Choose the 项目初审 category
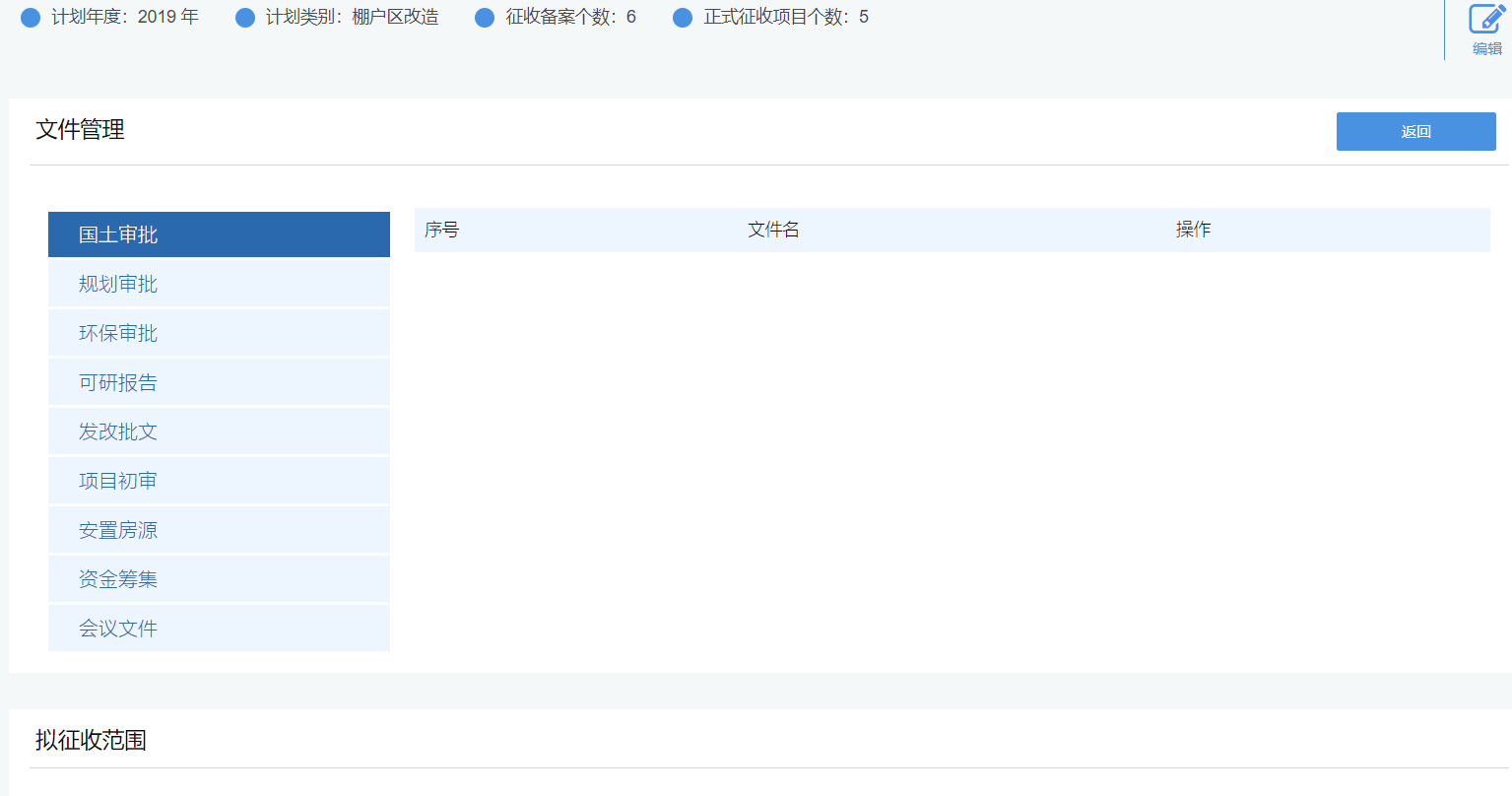The width and height of the screenshot is (1512, 796). (x=219, y=481)
